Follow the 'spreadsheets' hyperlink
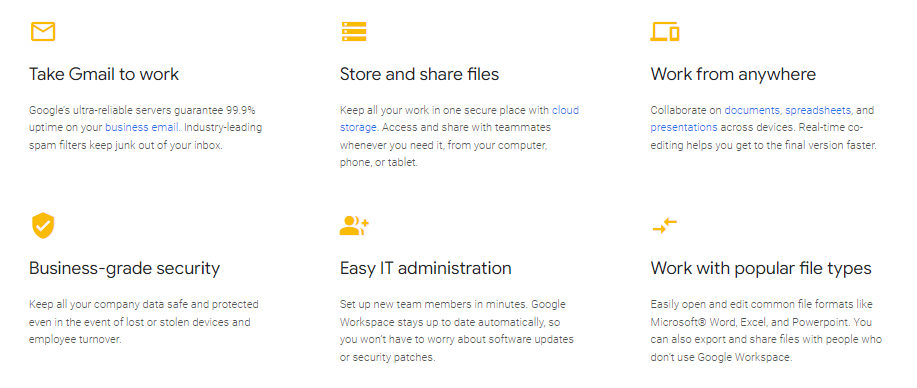Image resolution: width=917 pixels, height=388 pixels. [x=818, y=110]
